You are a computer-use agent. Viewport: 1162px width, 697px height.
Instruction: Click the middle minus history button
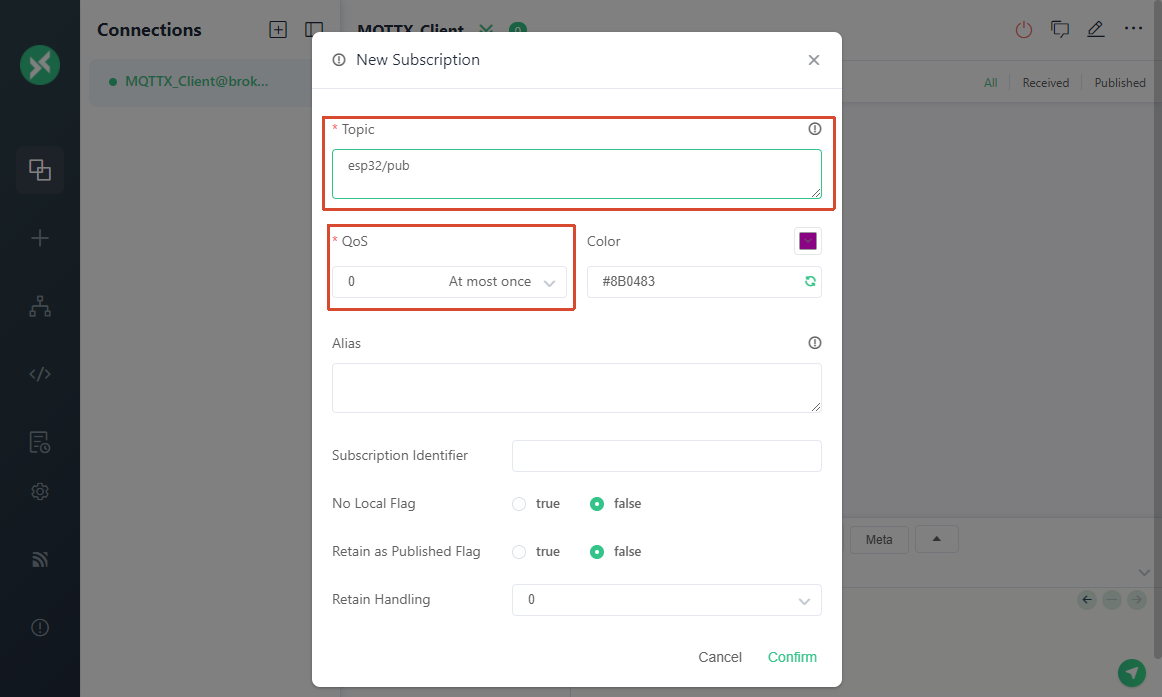pyautogui.click(x=1112, y=600)
